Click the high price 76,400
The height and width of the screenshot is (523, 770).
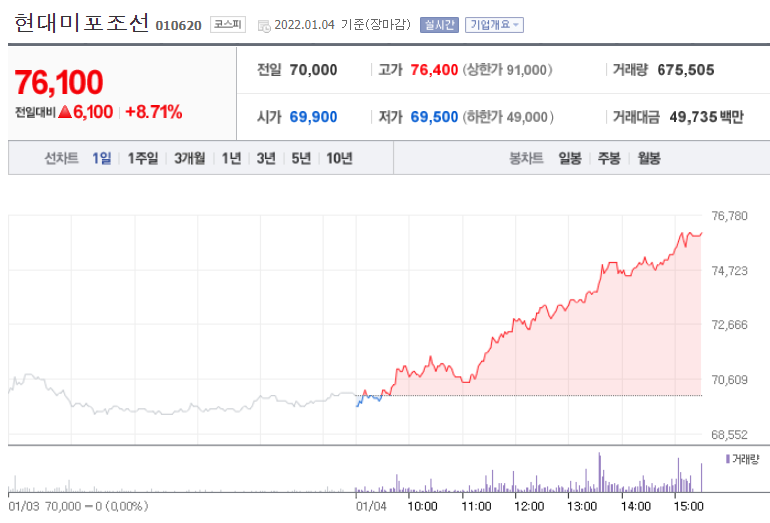(x=434, y=70)
